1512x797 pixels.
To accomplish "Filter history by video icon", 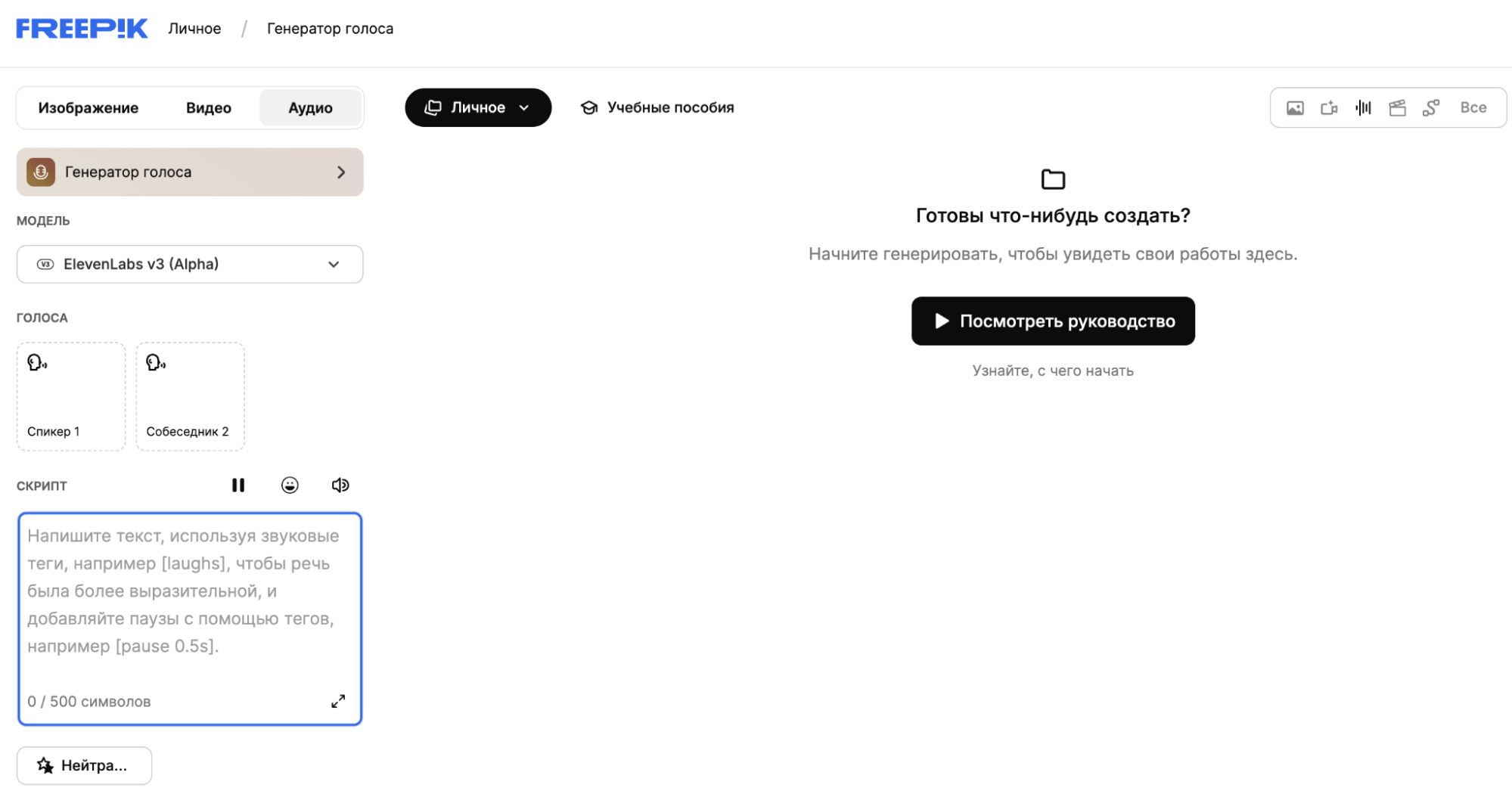I will (x=1329, y=108).
